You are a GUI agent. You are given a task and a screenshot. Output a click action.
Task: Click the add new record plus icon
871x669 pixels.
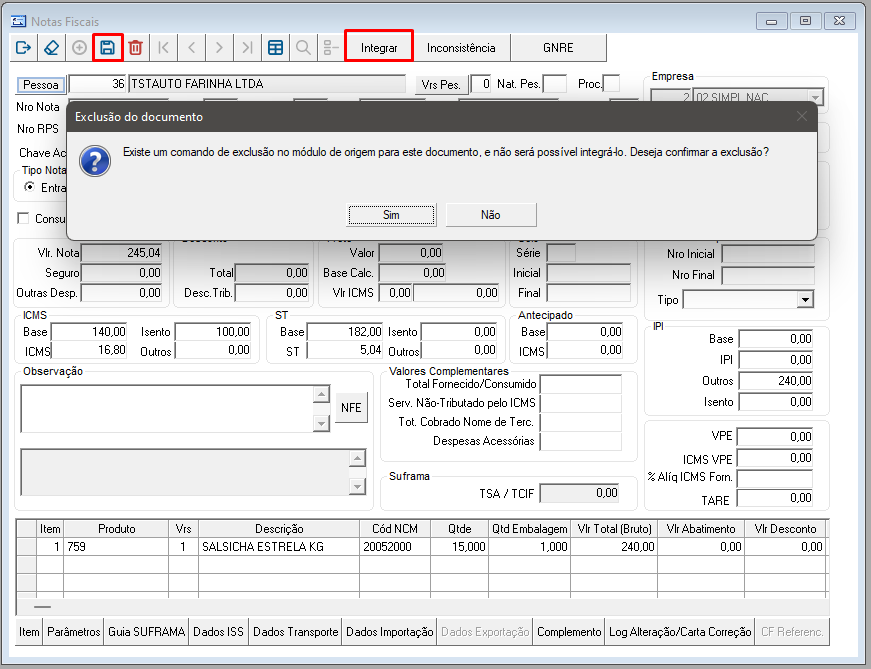[x=79, y=48]
